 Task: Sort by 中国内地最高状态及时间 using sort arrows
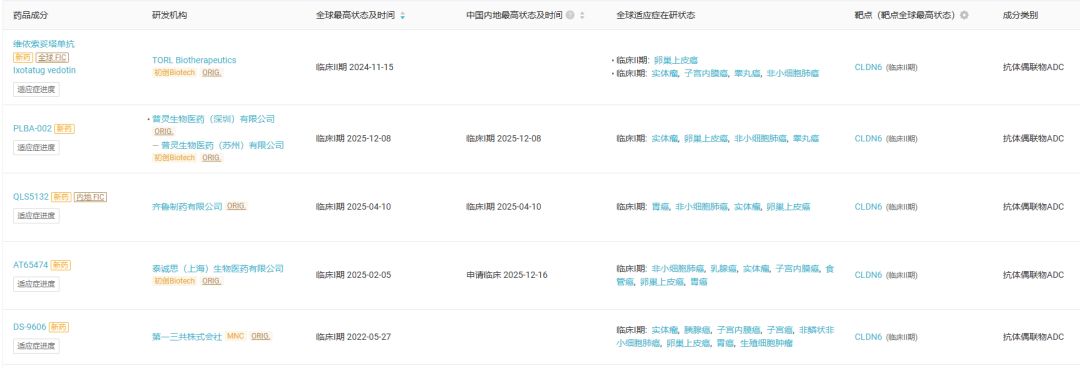point(583,15)
